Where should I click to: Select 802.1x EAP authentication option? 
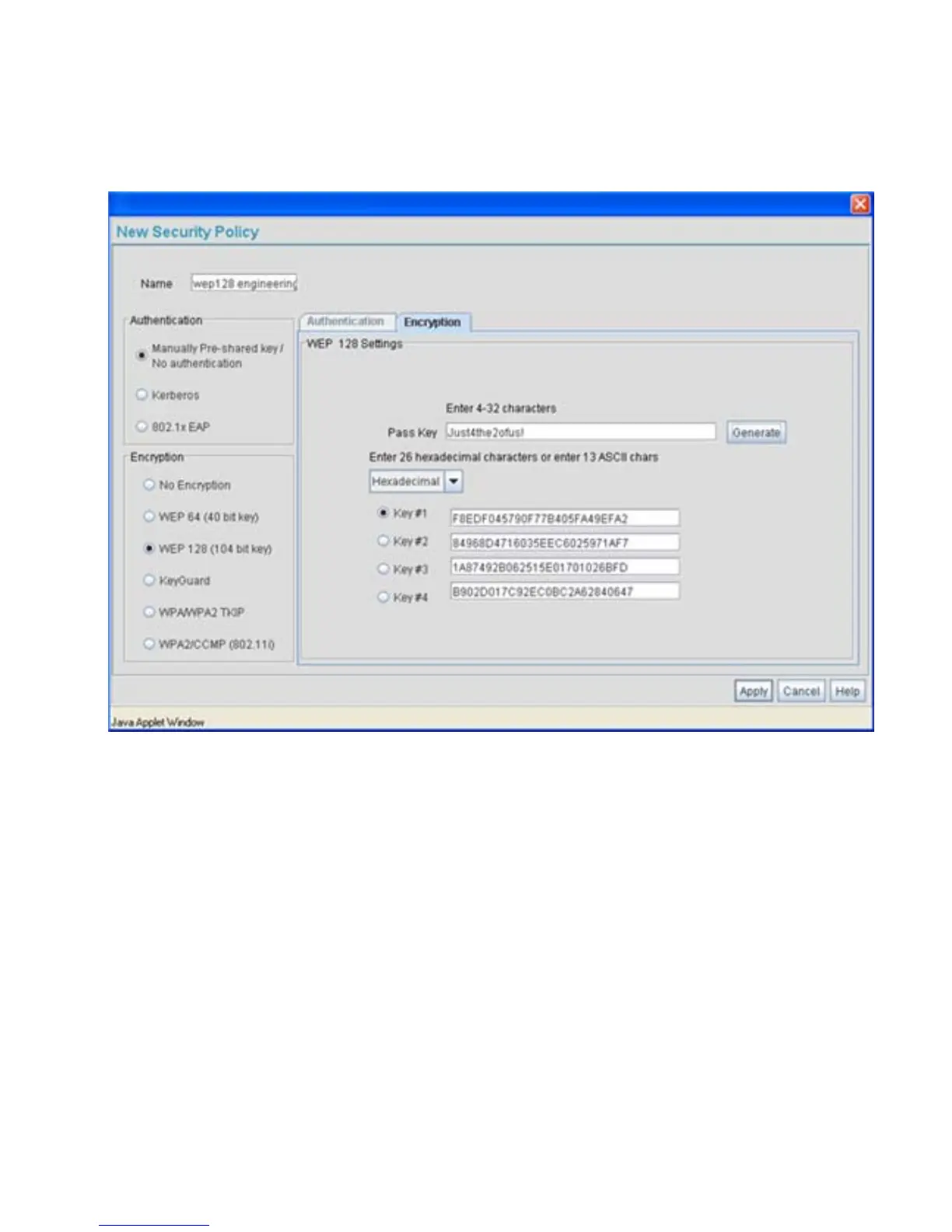[x=142, y=426]
